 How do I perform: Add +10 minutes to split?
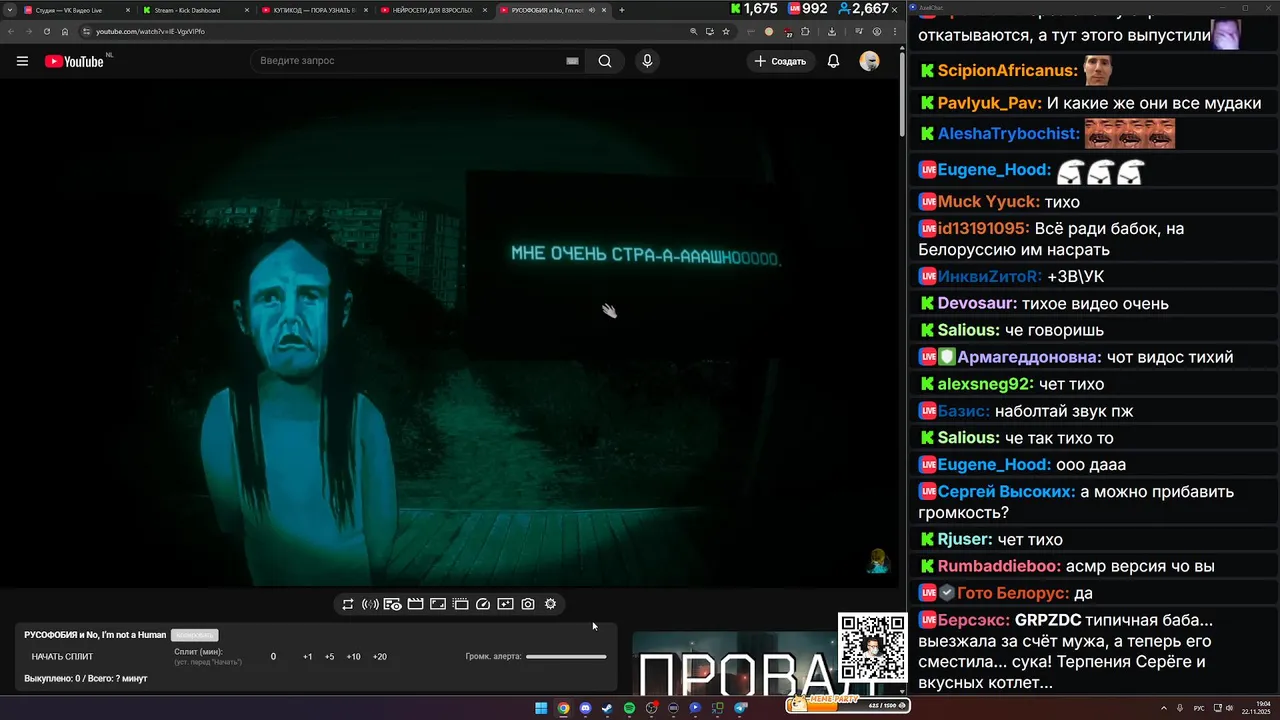[353, 657]
